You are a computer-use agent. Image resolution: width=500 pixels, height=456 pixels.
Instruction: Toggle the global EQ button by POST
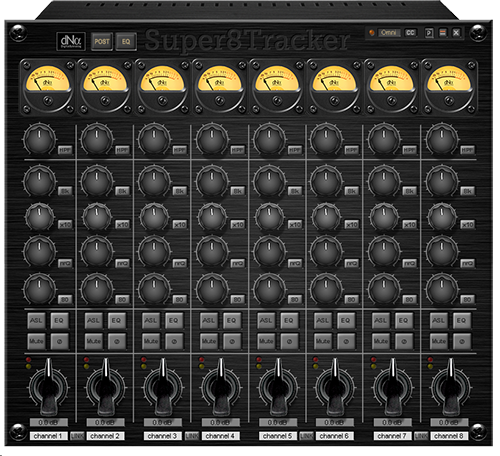(x=126, y=42)
